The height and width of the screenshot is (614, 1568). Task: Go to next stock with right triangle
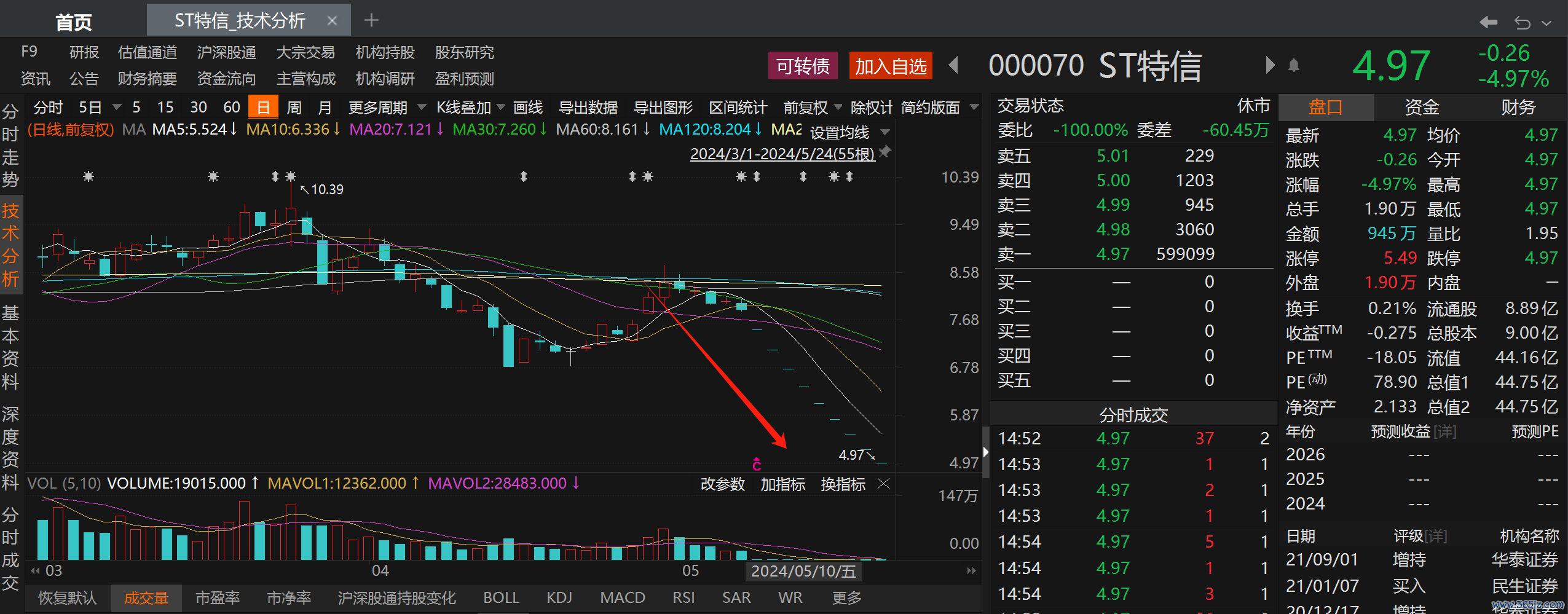coord(1270,65)
